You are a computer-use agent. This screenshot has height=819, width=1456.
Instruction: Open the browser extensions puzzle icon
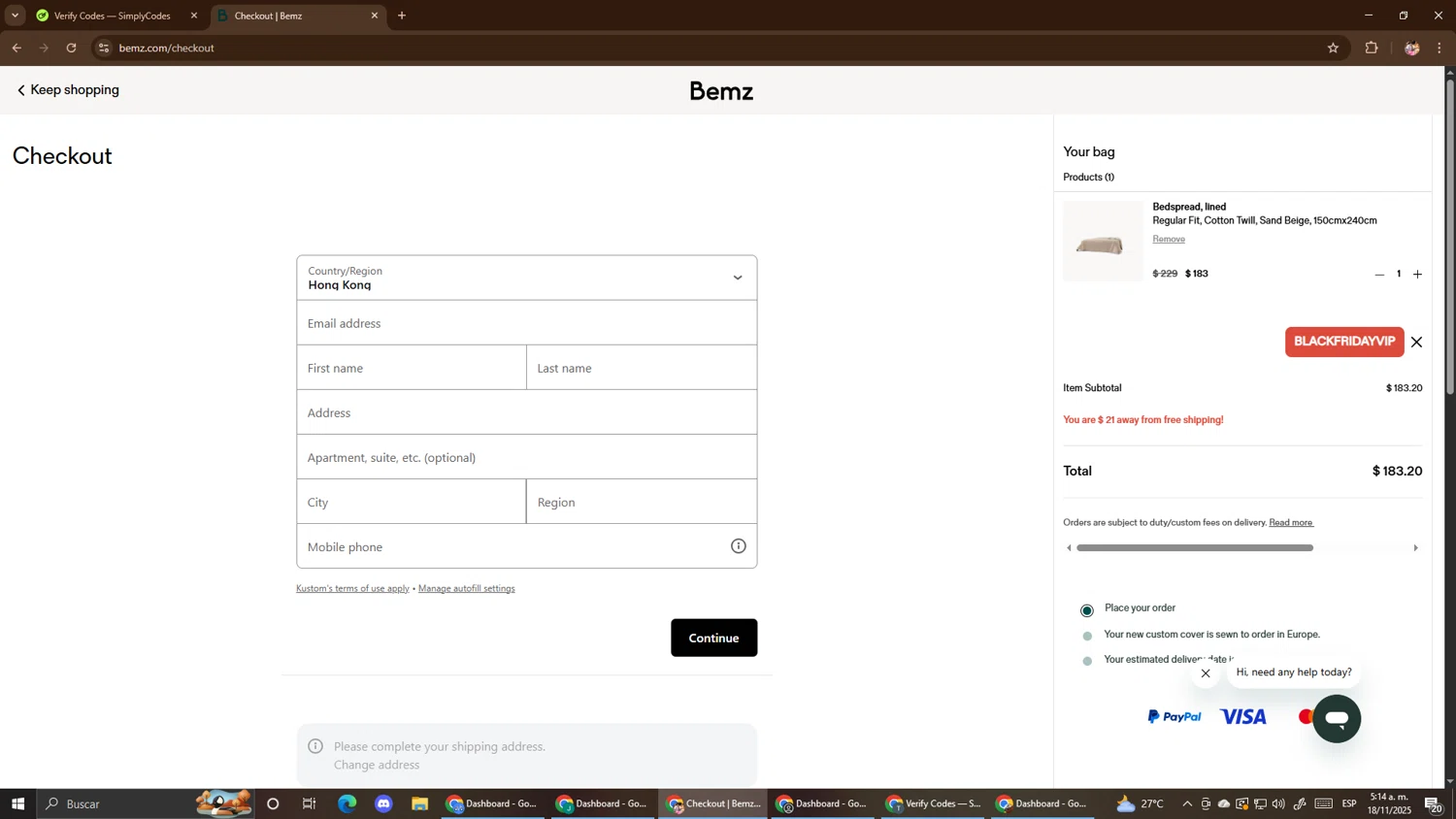[1372, 48]
